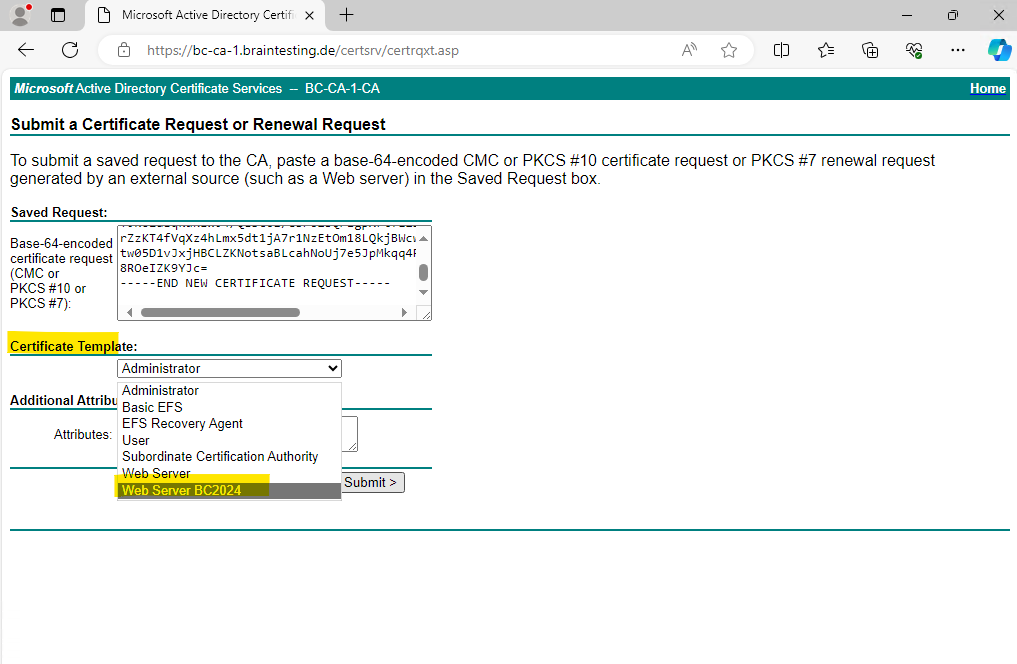
Task: Open Browser essentials heart icon
Action: (x=914, y=50)
